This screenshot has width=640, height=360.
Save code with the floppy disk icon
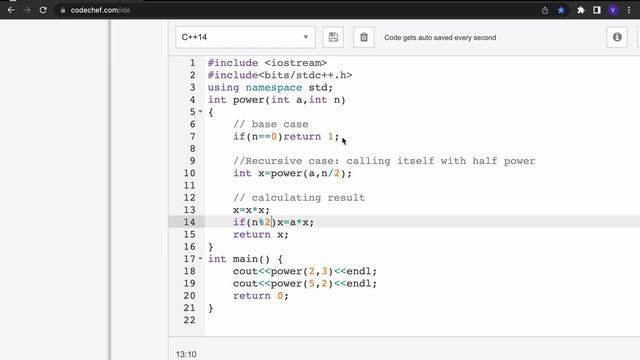tap(333, 37)
